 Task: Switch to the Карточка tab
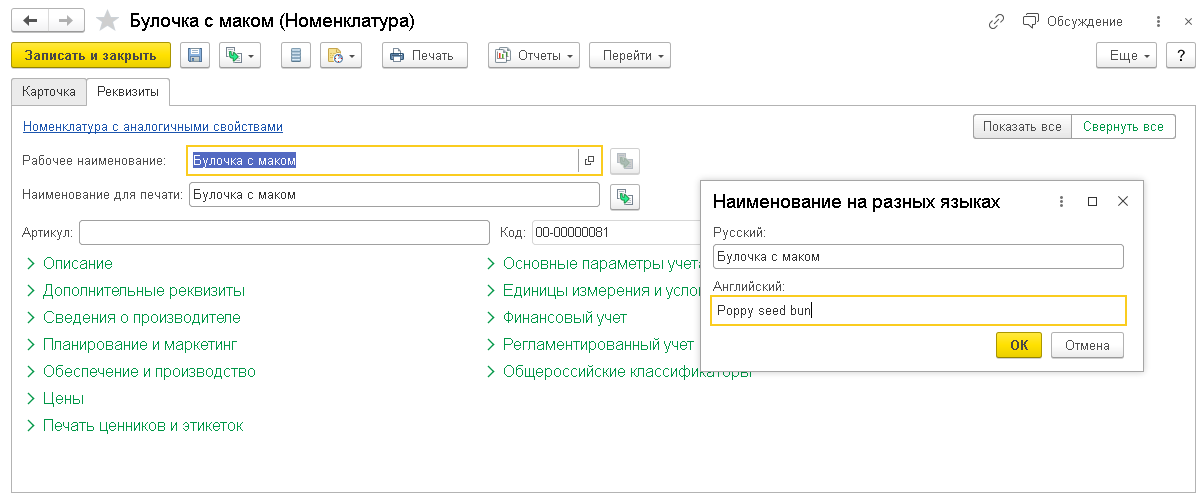[49, 92]
